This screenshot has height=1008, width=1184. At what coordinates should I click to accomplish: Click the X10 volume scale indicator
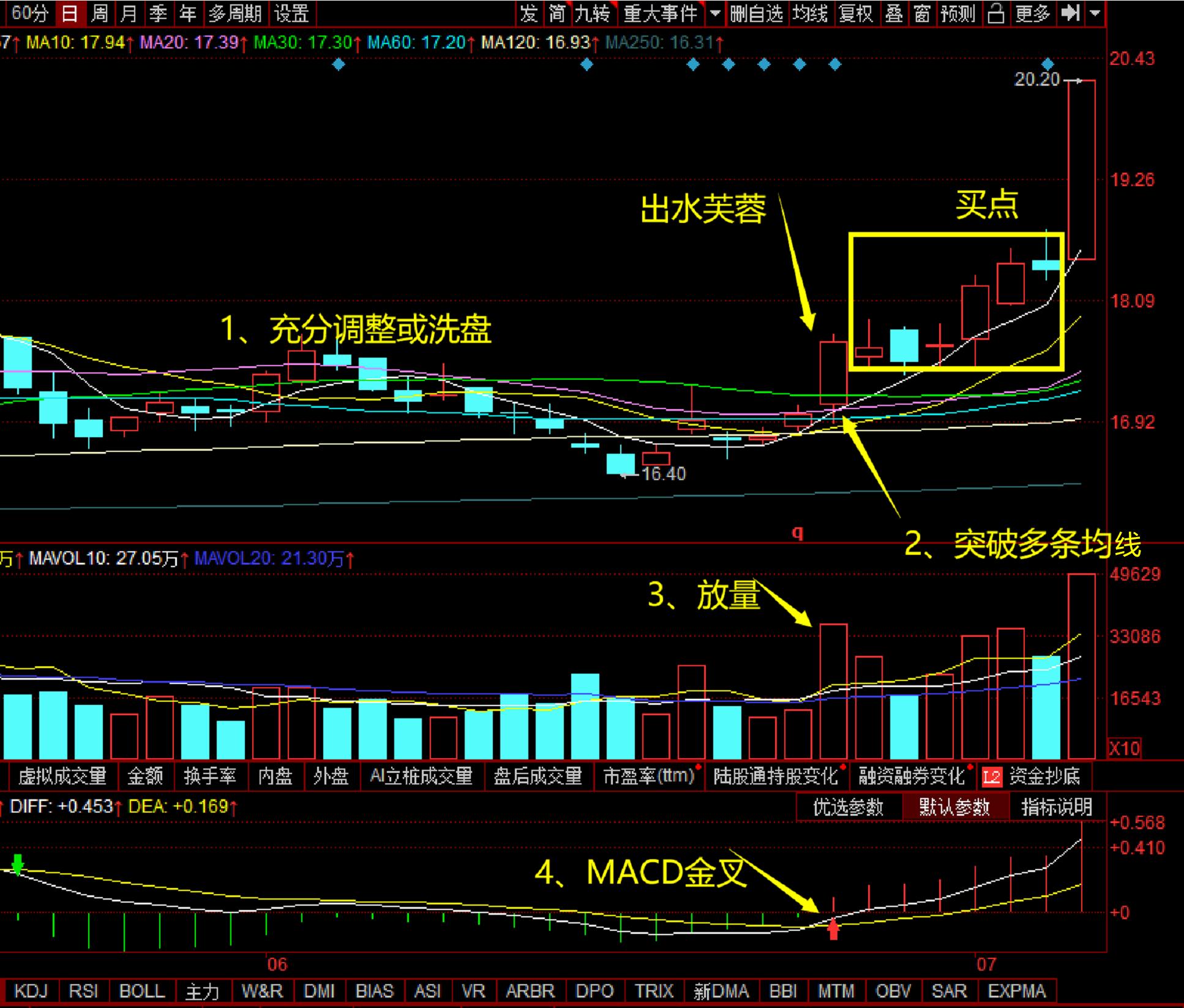[x=1125, y=748]
